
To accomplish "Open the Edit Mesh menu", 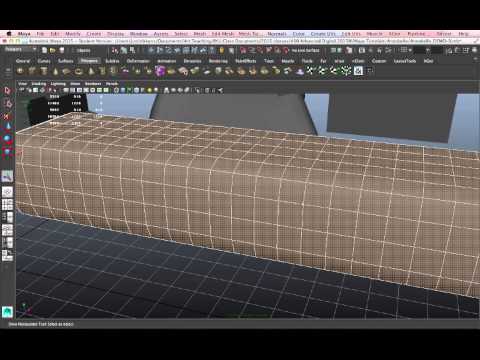I will 223,34.
